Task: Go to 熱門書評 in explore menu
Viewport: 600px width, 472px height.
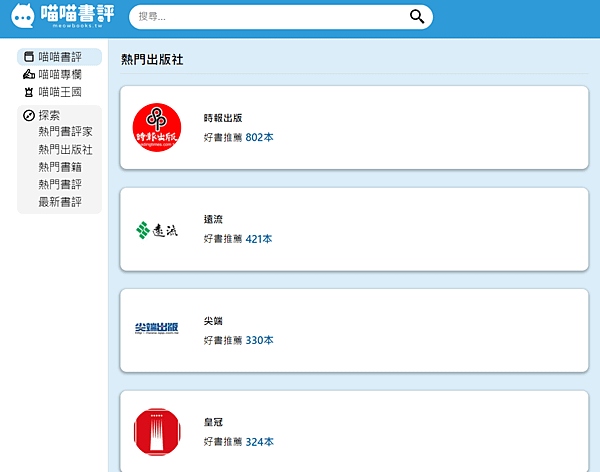Action: coord(60,185)
